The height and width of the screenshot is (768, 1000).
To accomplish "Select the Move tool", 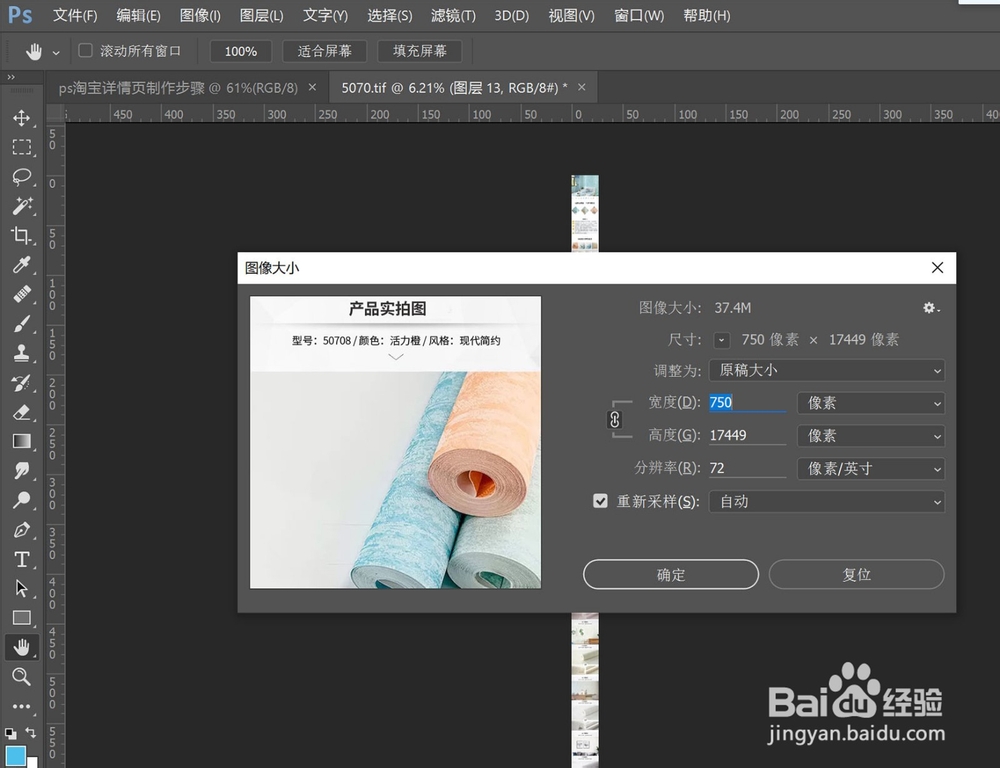I will click(x=22, y=119).
